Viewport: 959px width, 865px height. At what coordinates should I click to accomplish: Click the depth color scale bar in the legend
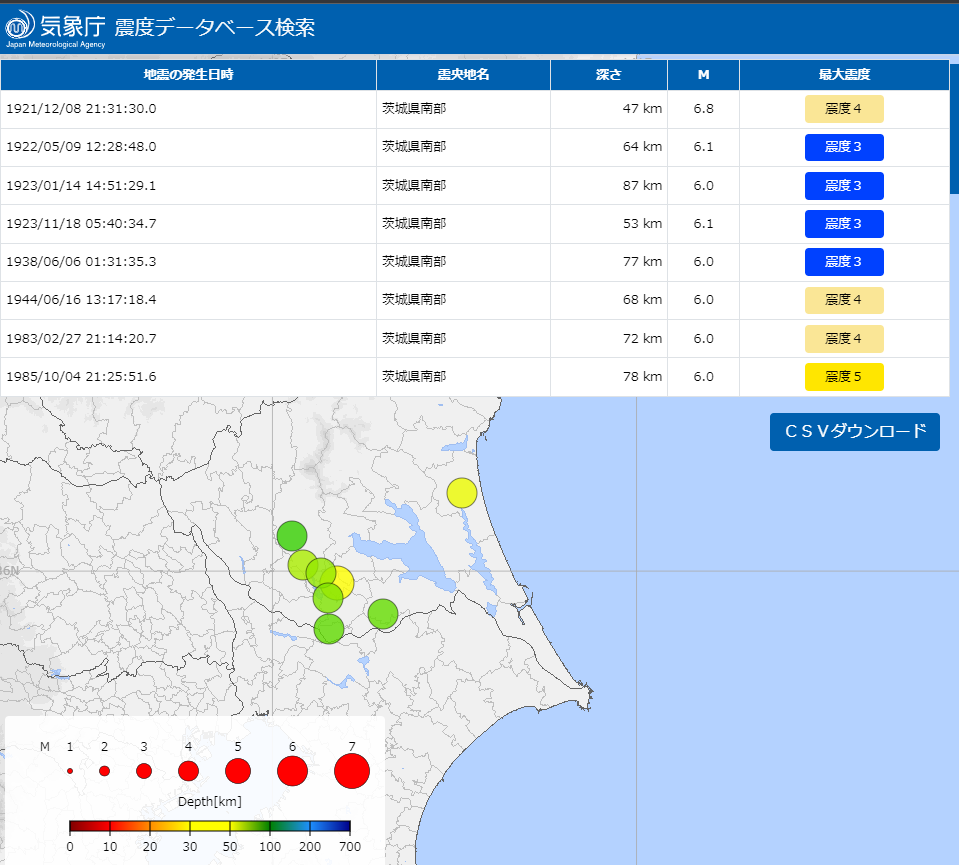click(x=209, y=826)
